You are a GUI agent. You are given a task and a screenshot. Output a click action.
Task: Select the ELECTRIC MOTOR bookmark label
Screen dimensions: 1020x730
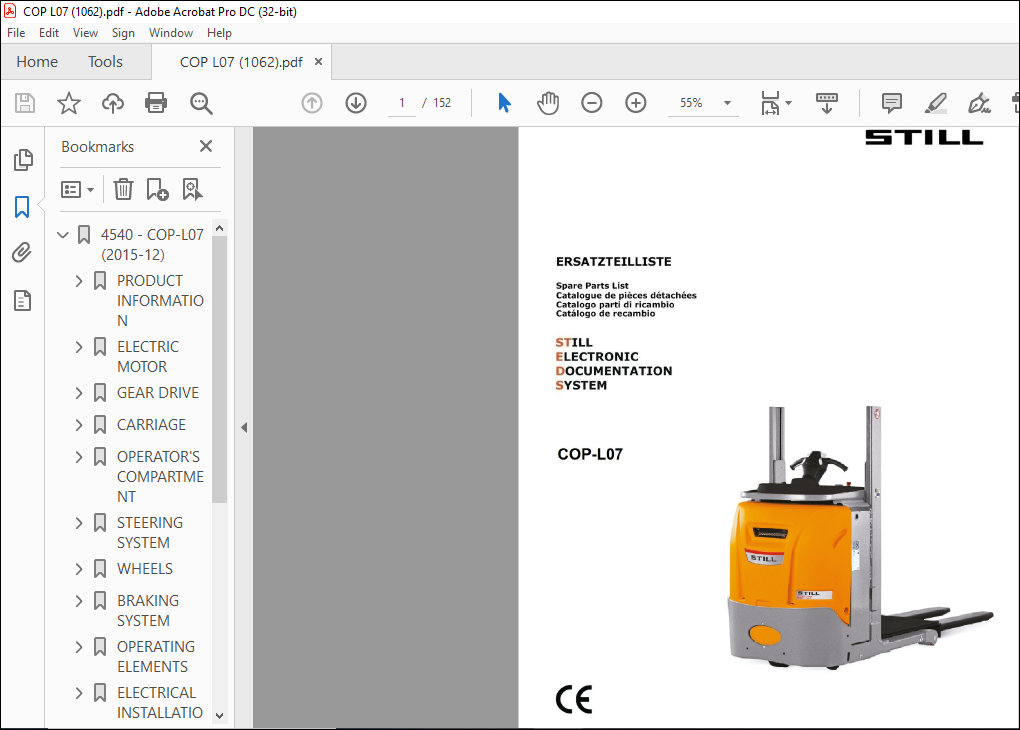tap(148, 357)
